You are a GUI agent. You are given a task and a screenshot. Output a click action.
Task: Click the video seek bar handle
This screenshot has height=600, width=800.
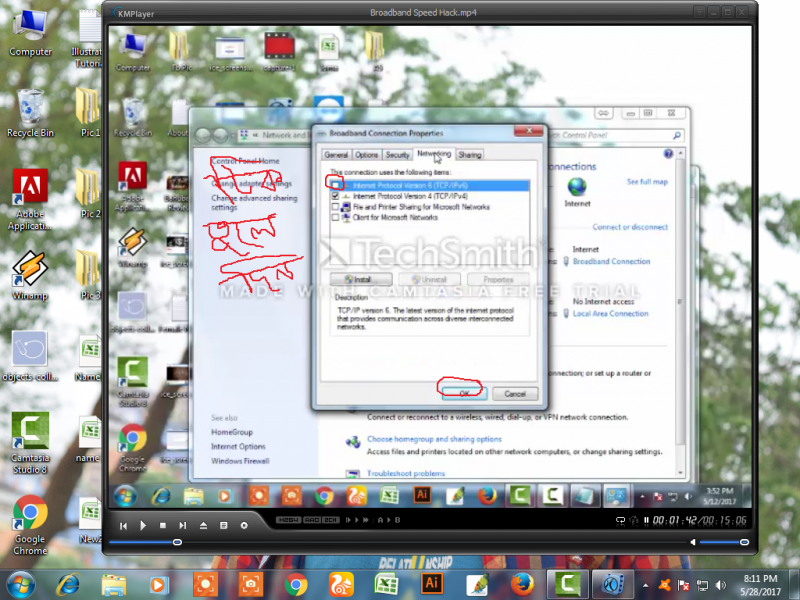177,542
